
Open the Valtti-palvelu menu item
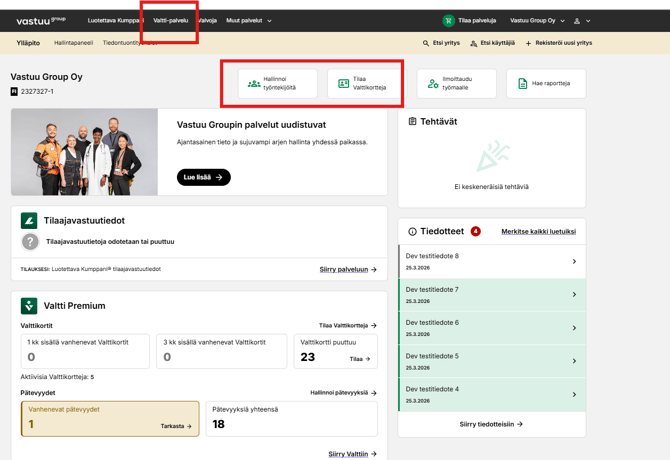170,21
